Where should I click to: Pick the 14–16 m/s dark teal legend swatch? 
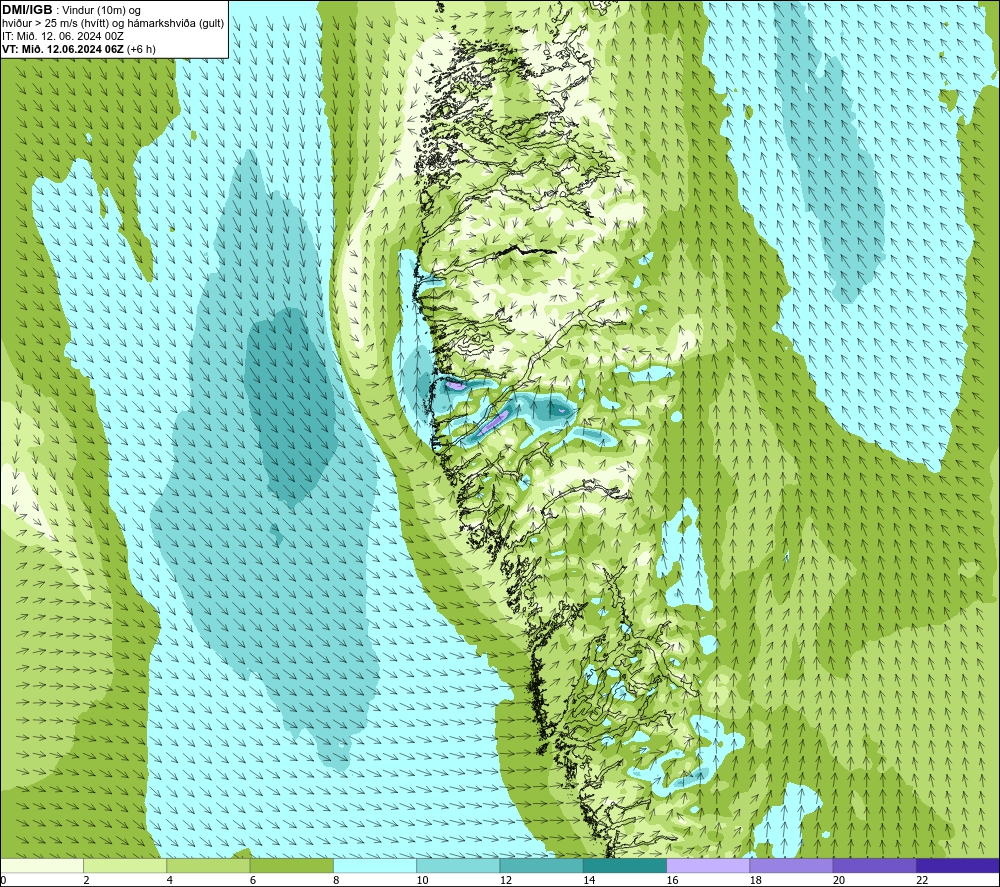tap(625, 866)
